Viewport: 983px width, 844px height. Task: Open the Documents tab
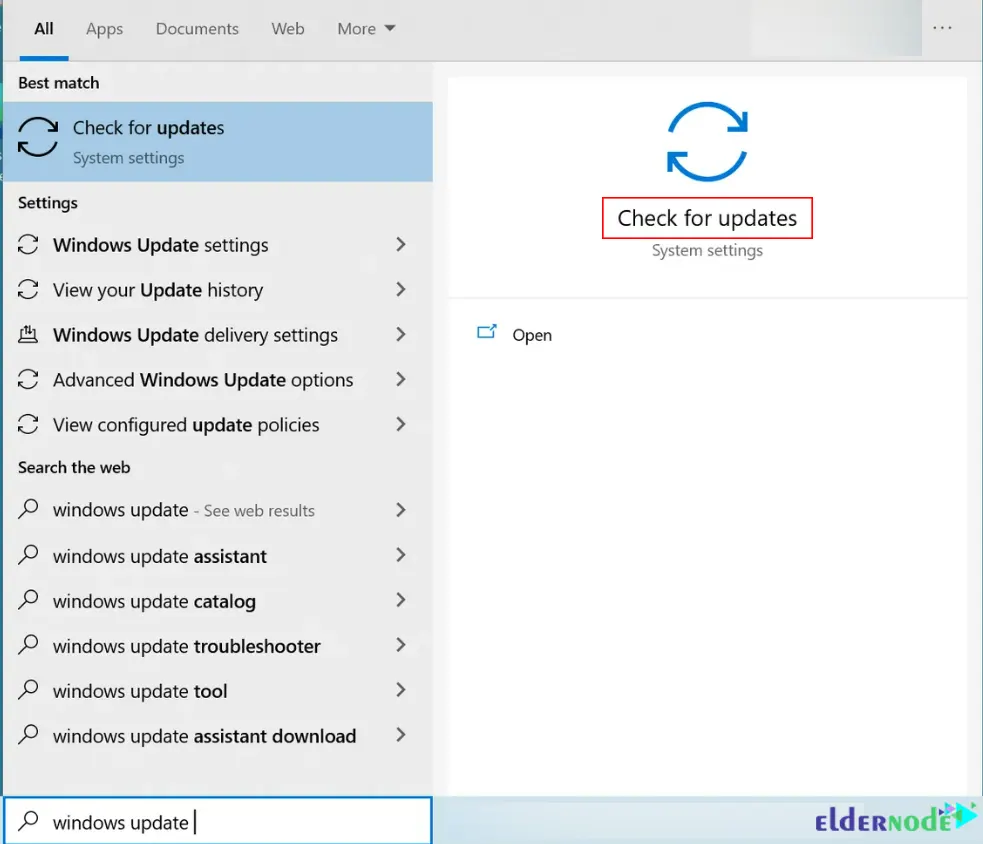click(197, 29)
